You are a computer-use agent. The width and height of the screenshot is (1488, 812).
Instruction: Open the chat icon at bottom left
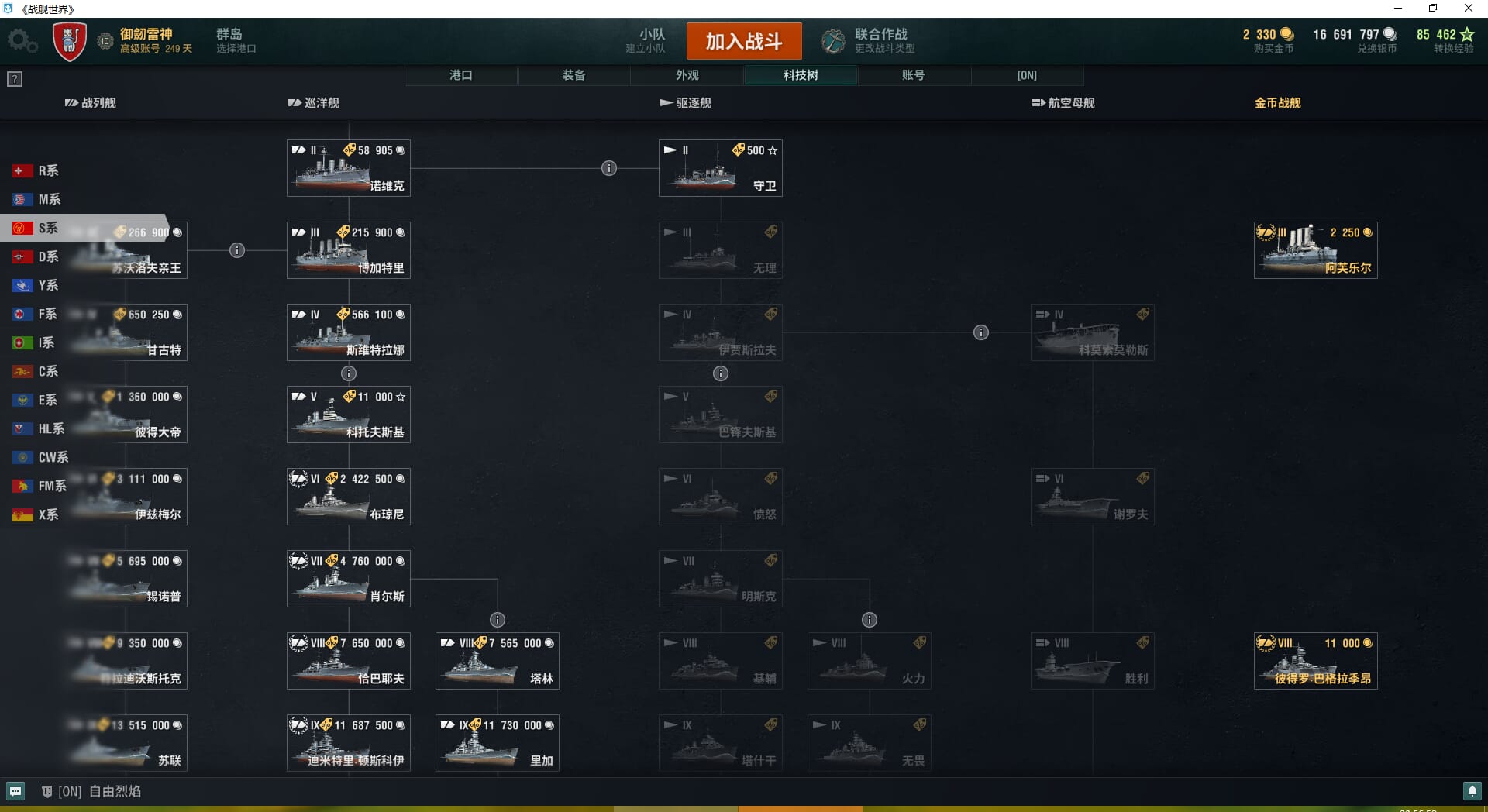[15, 791]
